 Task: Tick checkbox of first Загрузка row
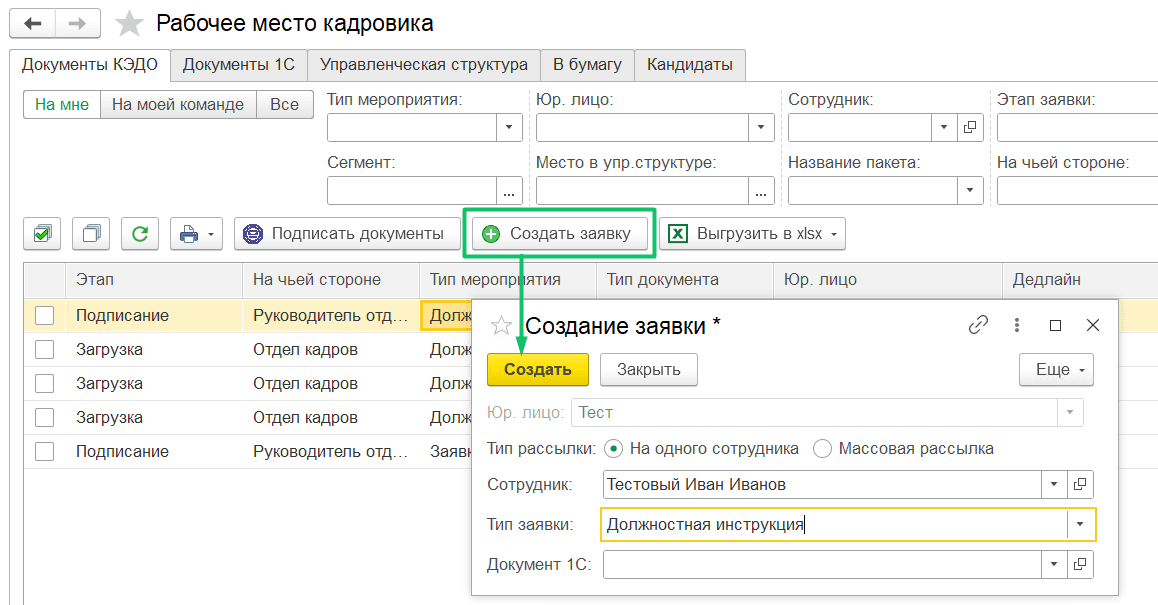44,349
